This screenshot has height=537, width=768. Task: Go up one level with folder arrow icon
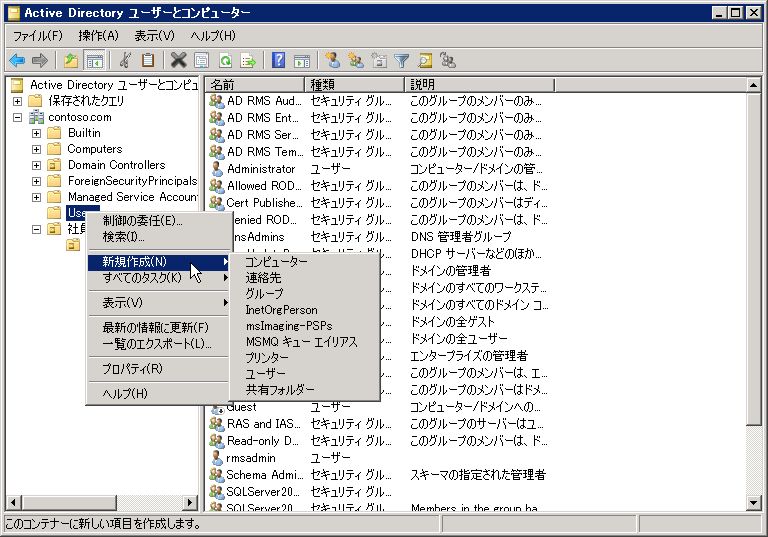coord(72,61)
